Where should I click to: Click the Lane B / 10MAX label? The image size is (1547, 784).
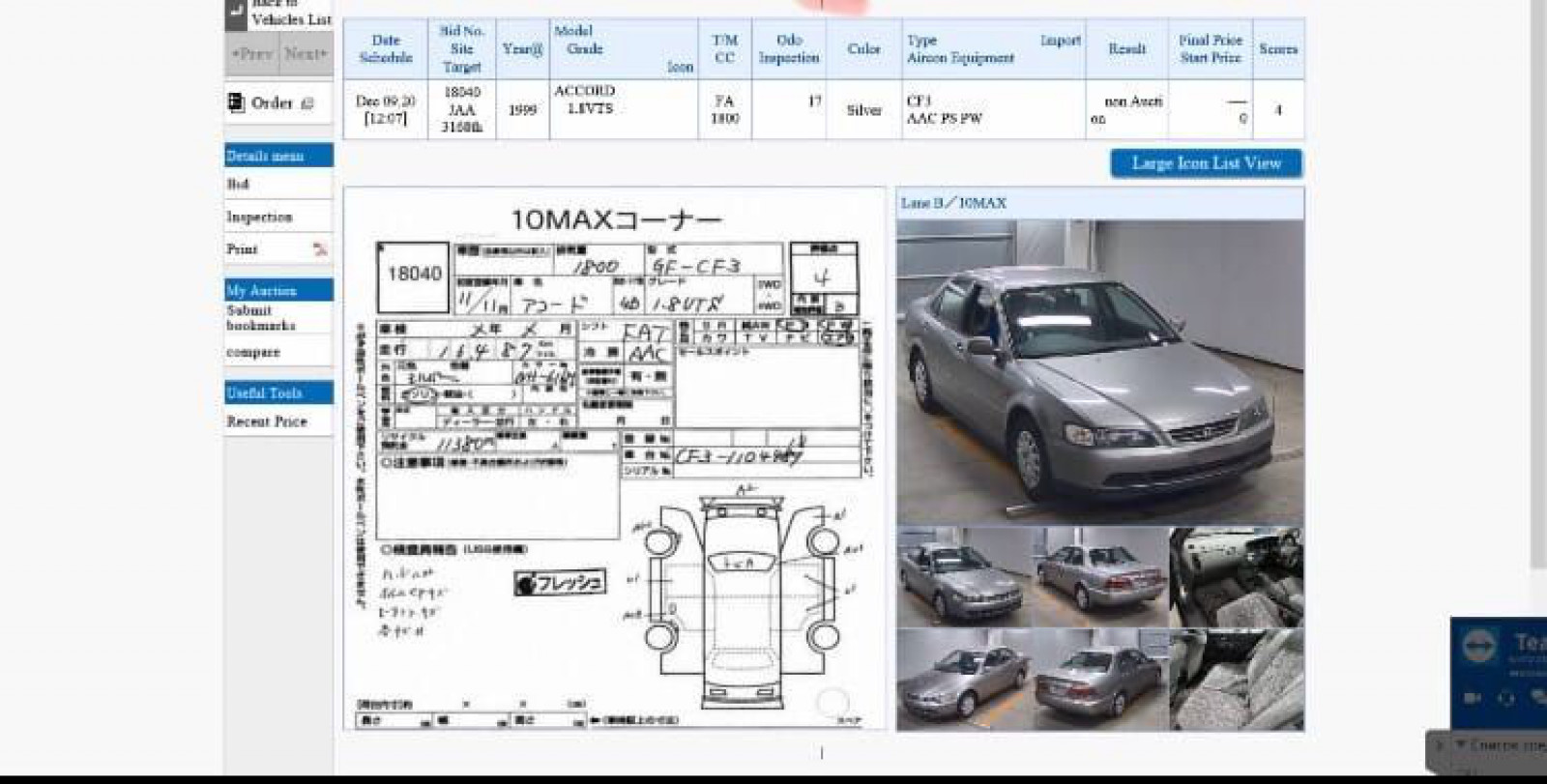[953, 203]
